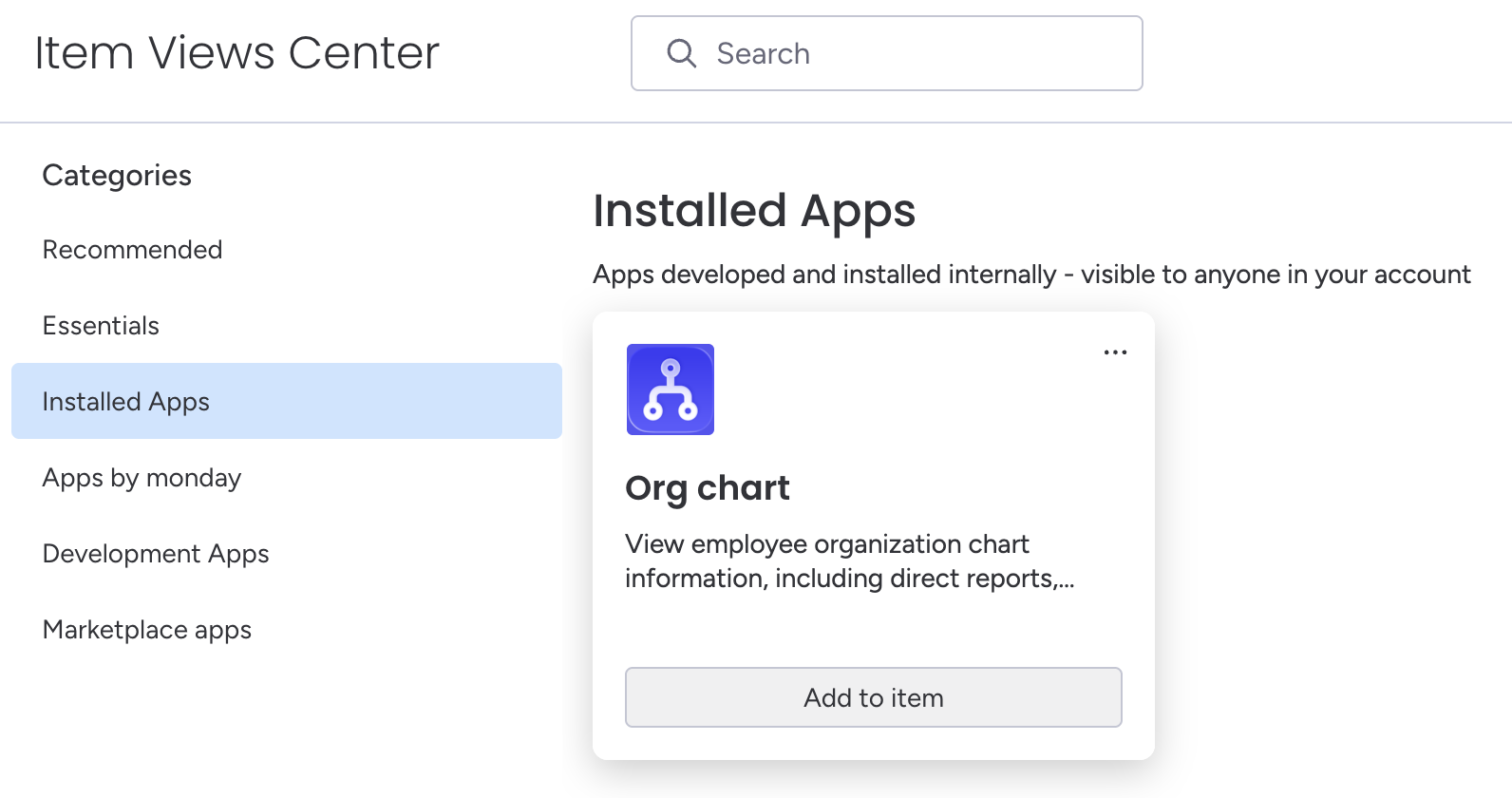The image size is (1512, 798).
Task: Click the magnifying glass search icon
Action: 681,53
